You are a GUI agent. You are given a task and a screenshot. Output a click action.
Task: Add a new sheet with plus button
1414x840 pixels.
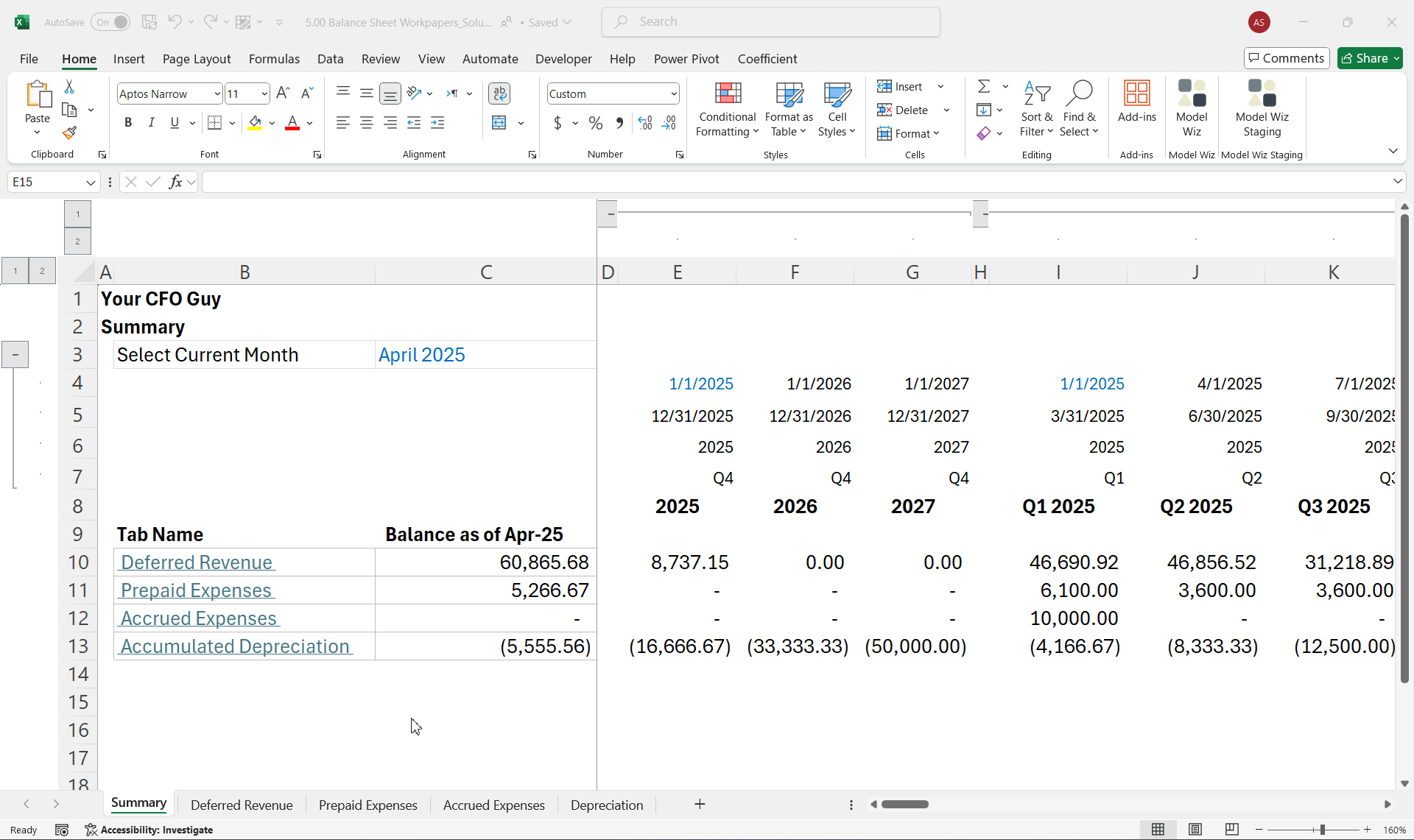pyautogui.click(x=700, y=804)
